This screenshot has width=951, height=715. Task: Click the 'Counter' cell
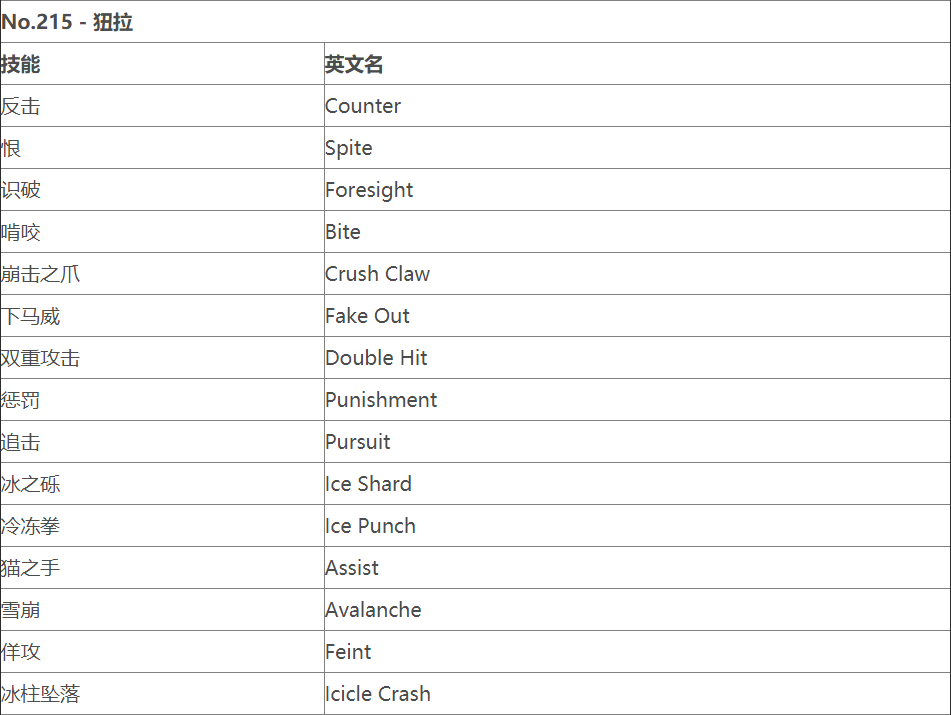pyautogui.click(x=363, y=106)
